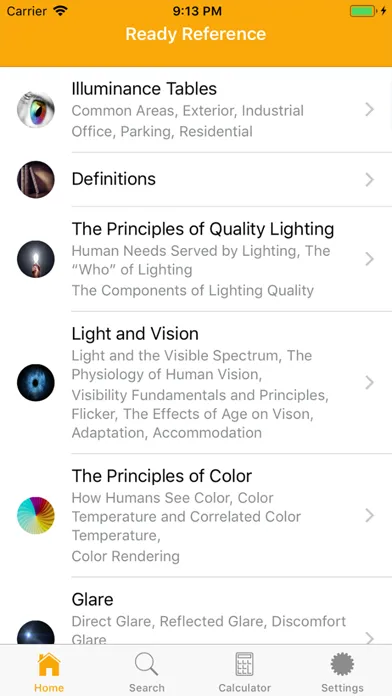
Task: Open The Principles of Quality Lighting title
Action: click(203, 229)
